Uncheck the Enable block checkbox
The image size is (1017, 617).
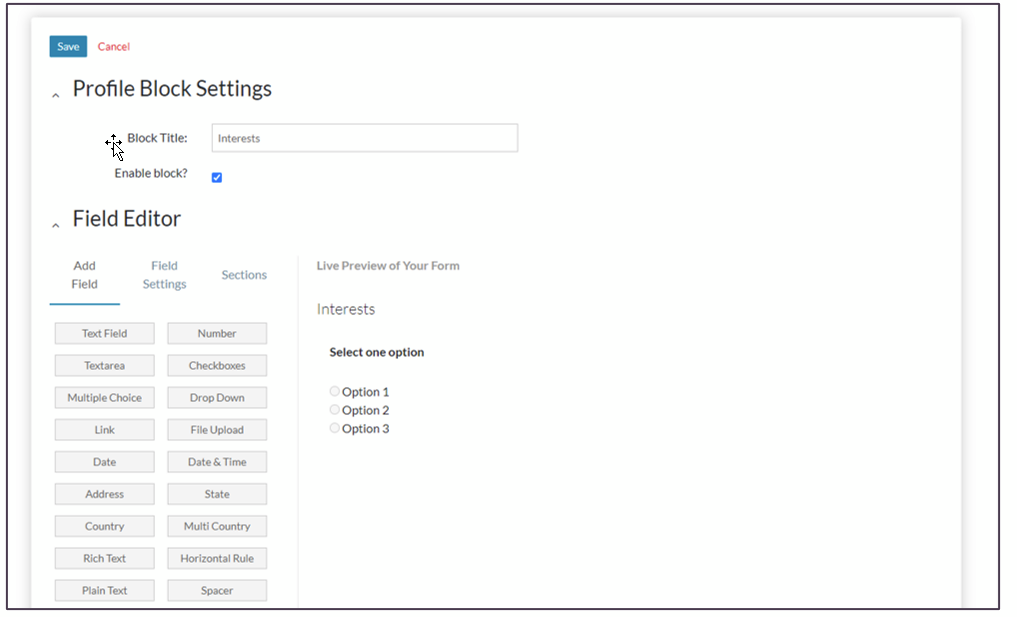pos(217,178)
